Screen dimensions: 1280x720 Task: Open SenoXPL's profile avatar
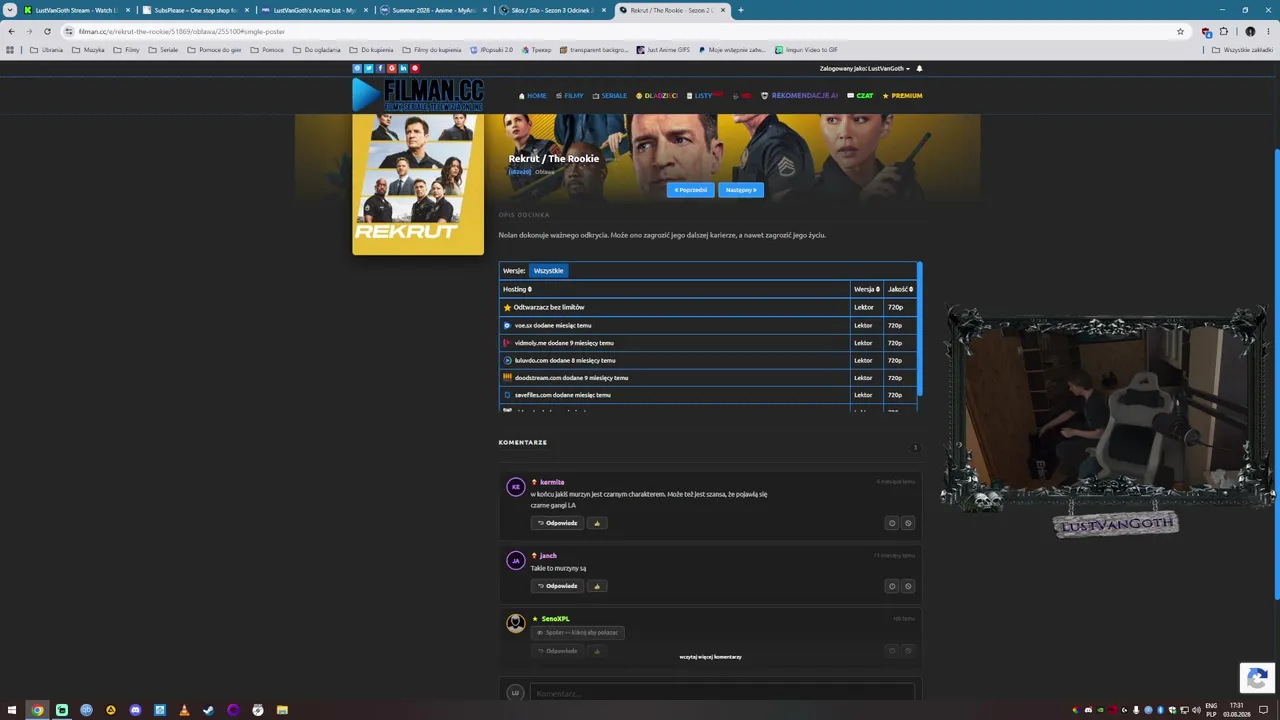coord(515,624)
